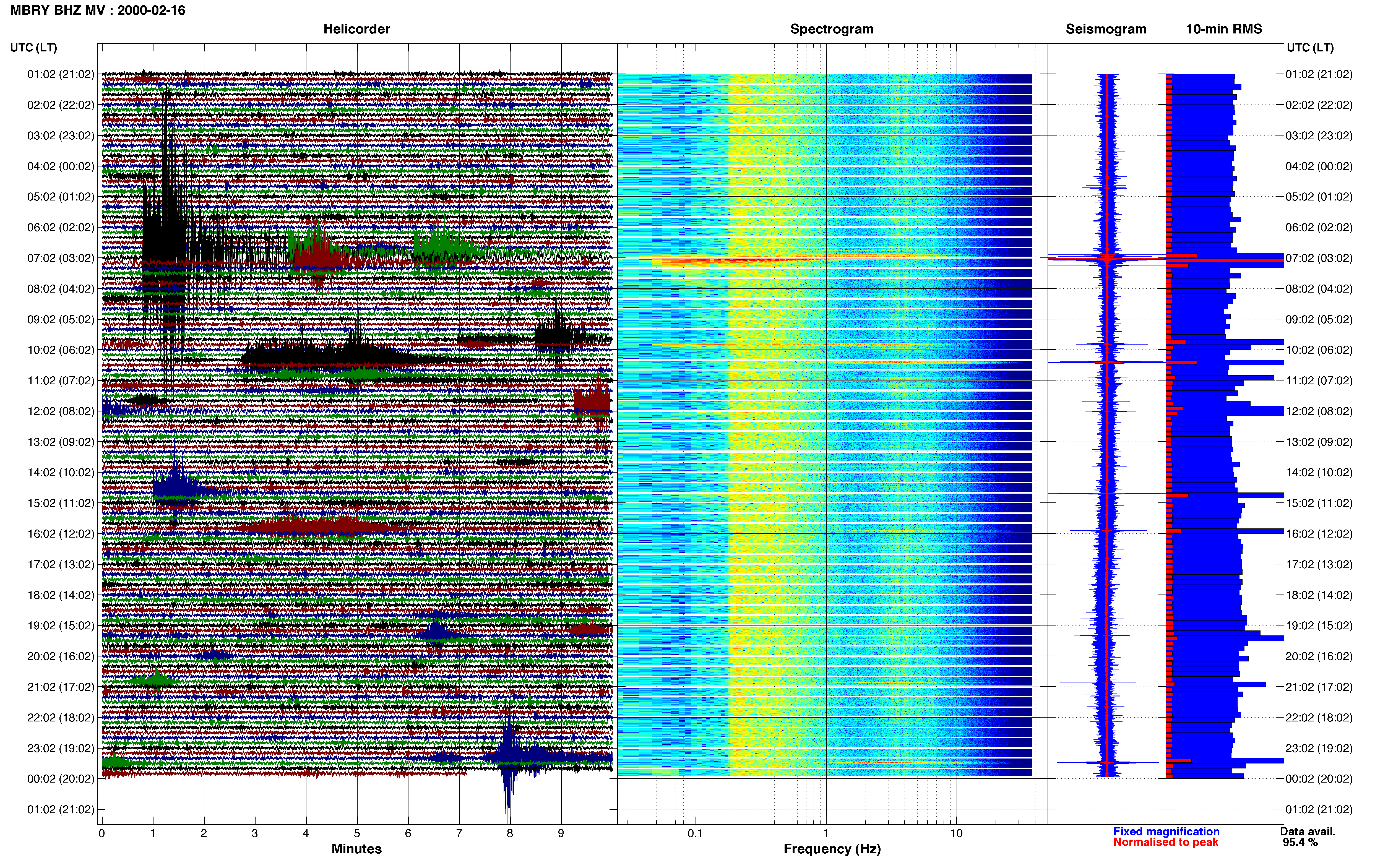Click the left '10:02 (06:02)' time label
Viewport: 1388px width, 868px height.
(61, 350)
